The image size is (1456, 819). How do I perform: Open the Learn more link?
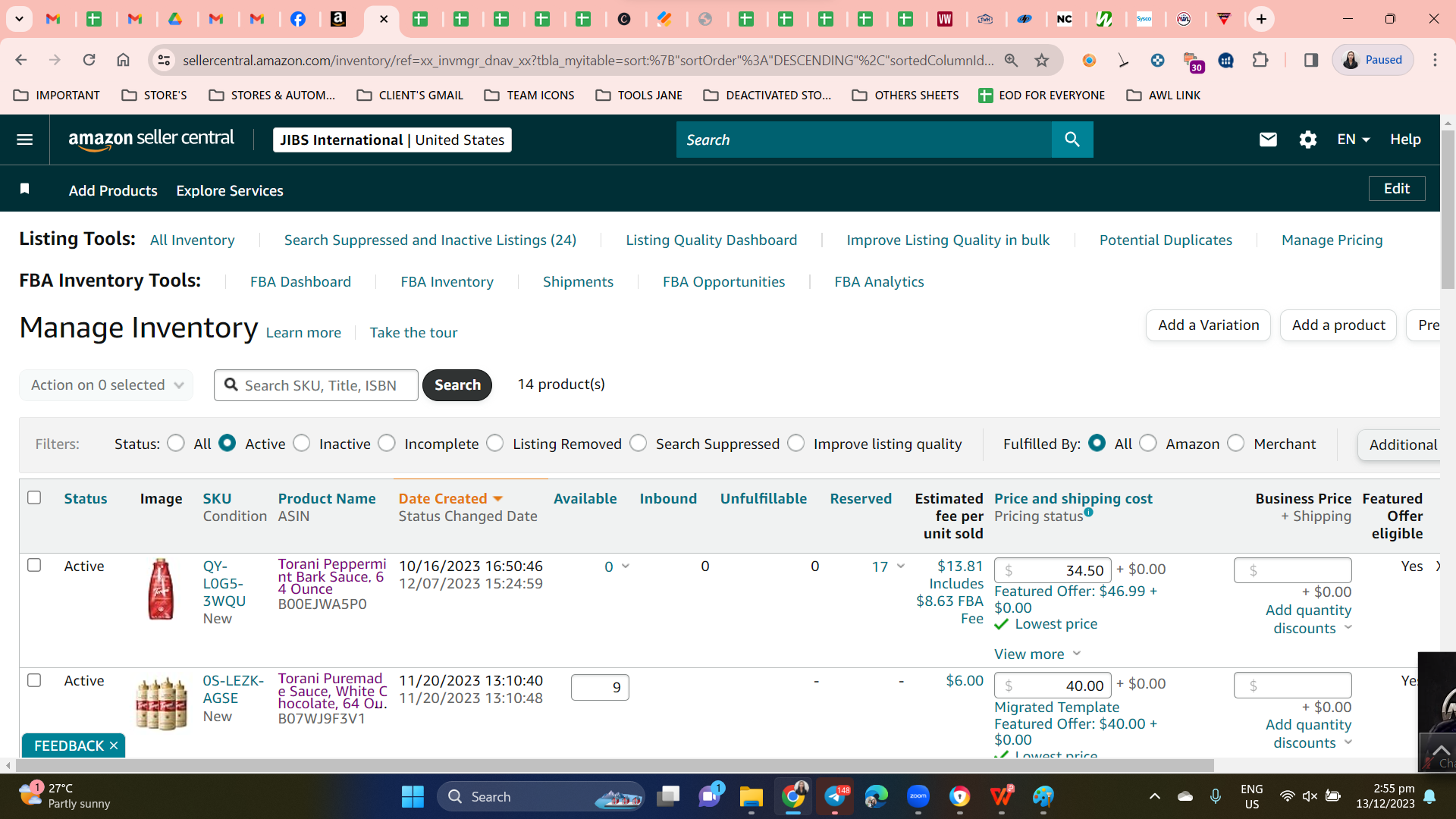[303, 332]
